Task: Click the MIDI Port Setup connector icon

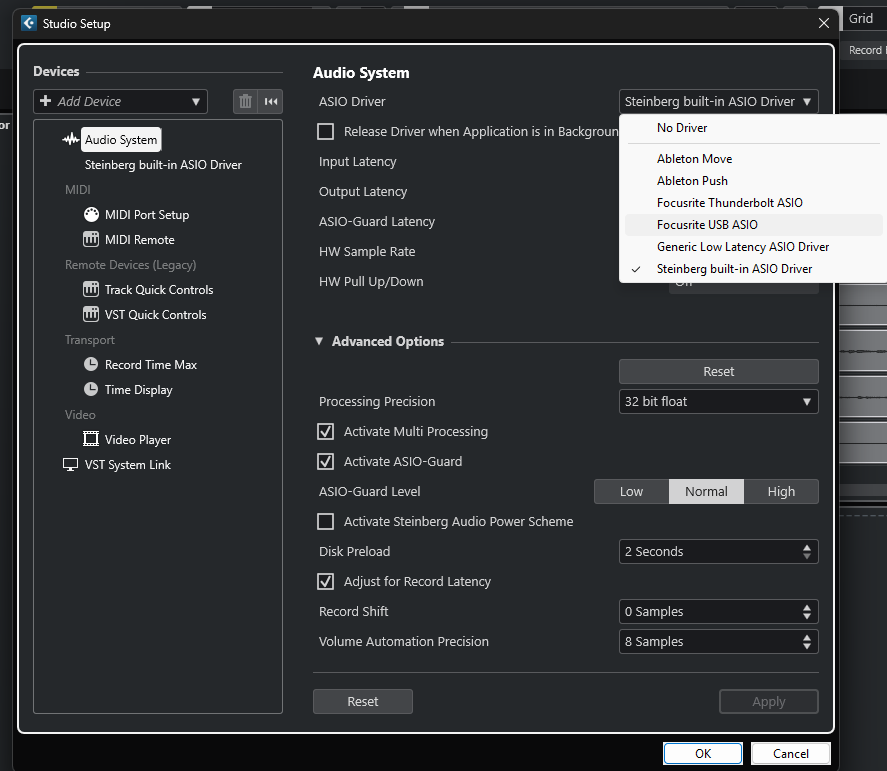Action: (91, 214)
